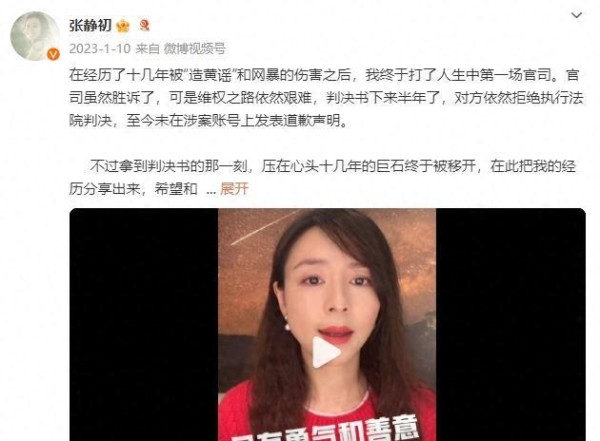
Task: Click the right black letterbox of video
Action: click(510, 325)
